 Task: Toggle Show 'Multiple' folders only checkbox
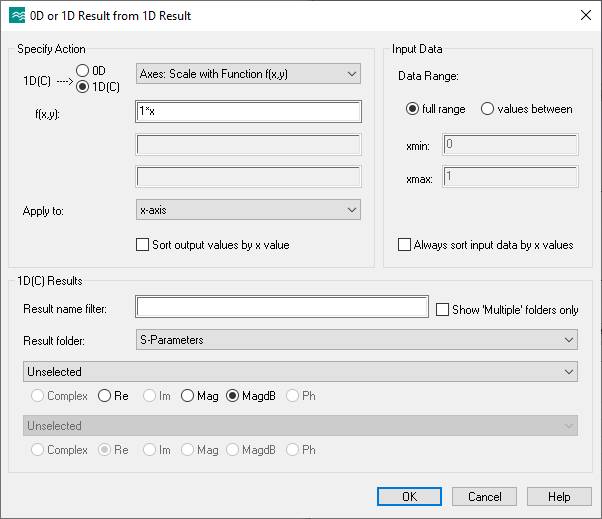[x=443, y=310]
